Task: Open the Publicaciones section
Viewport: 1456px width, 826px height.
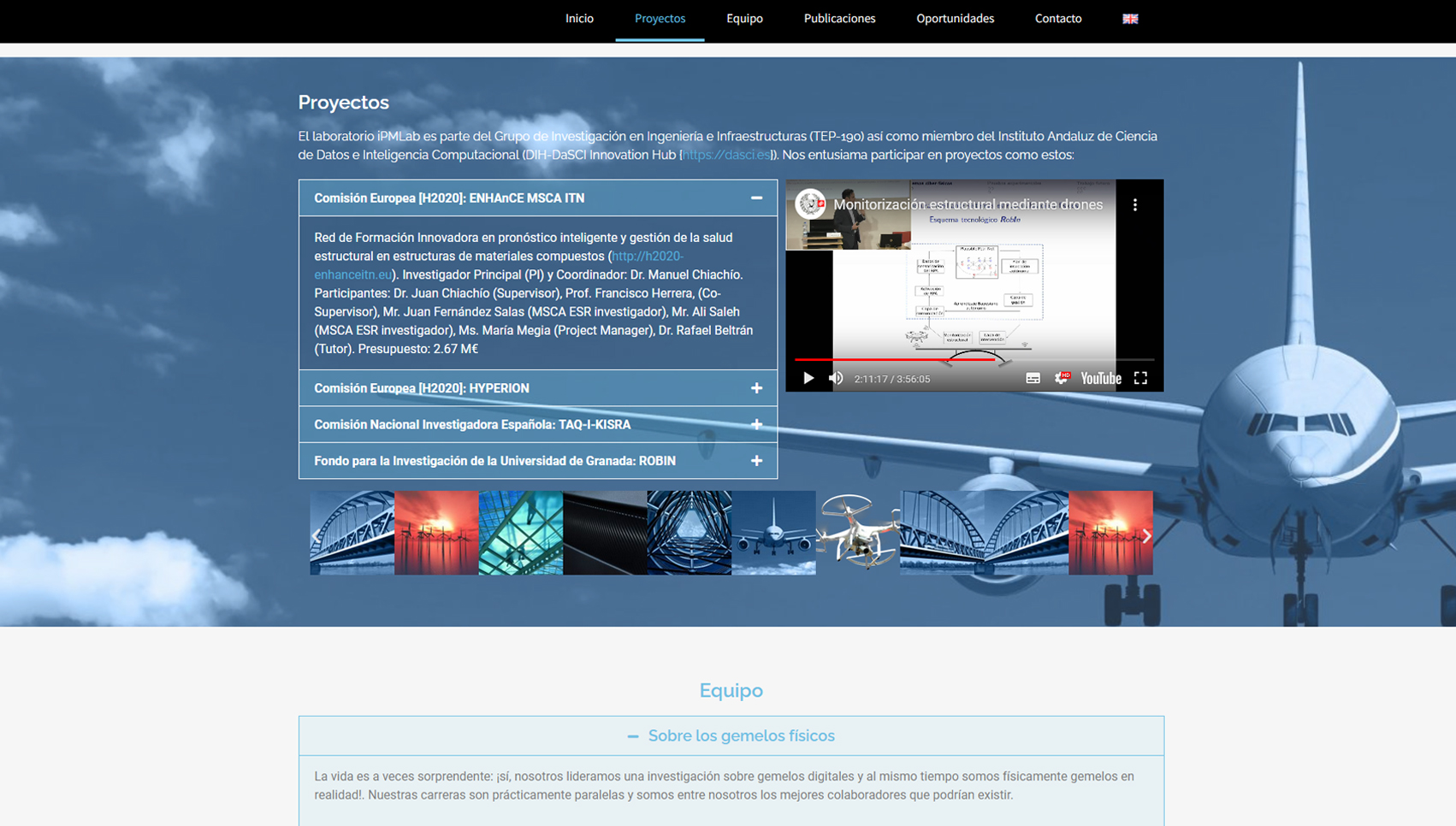Action: point(839,18)
